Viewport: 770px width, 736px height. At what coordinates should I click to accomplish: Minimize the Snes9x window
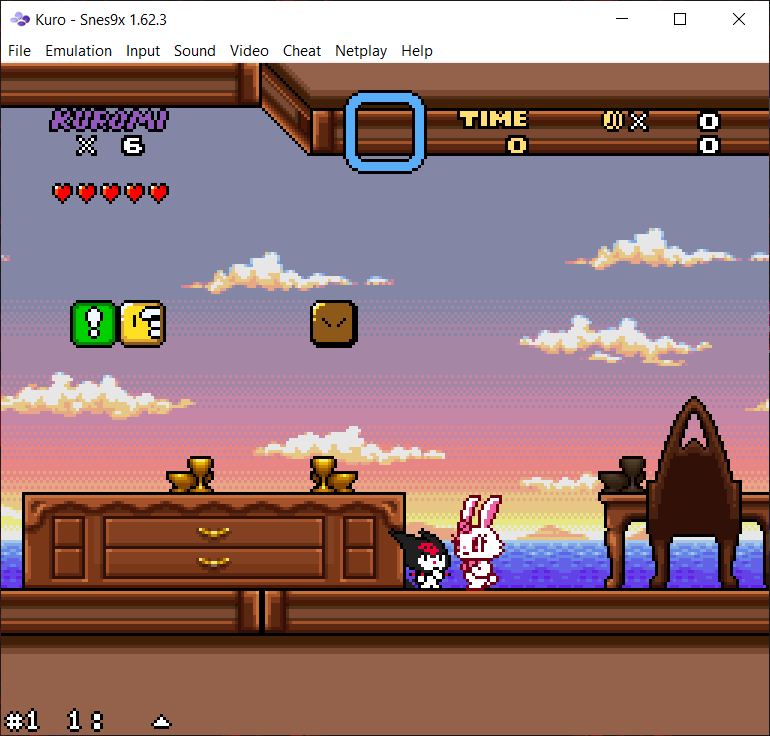[622, 19]
